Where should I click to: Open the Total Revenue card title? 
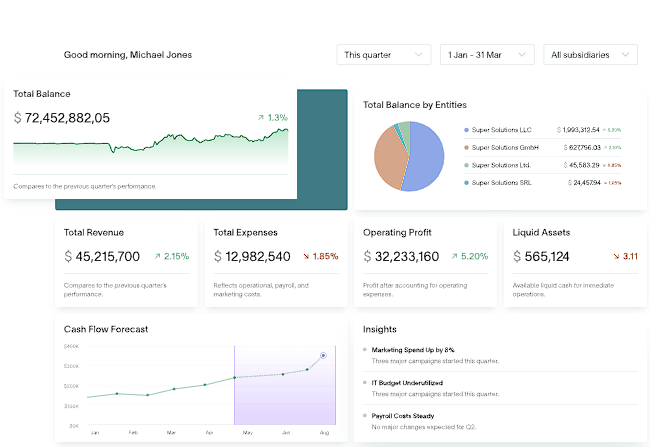tap(94, 233)
